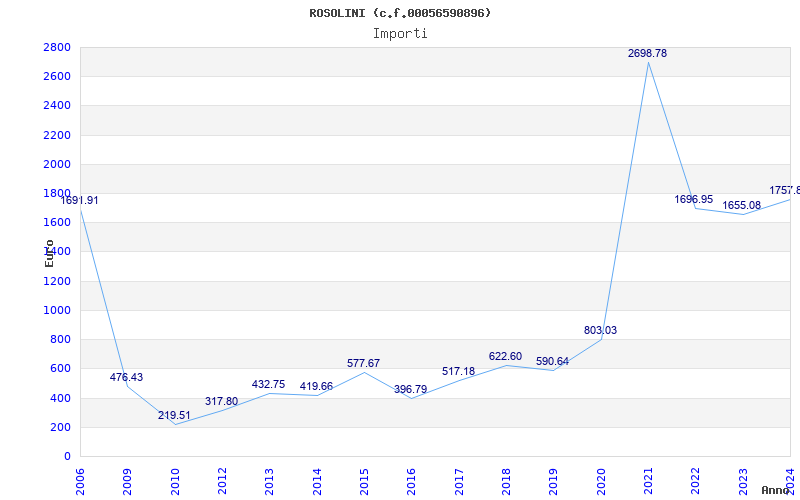Screen dimensions: 800x500
Task: Click the 2698.78 data label
Action: [x=647, y=53]
